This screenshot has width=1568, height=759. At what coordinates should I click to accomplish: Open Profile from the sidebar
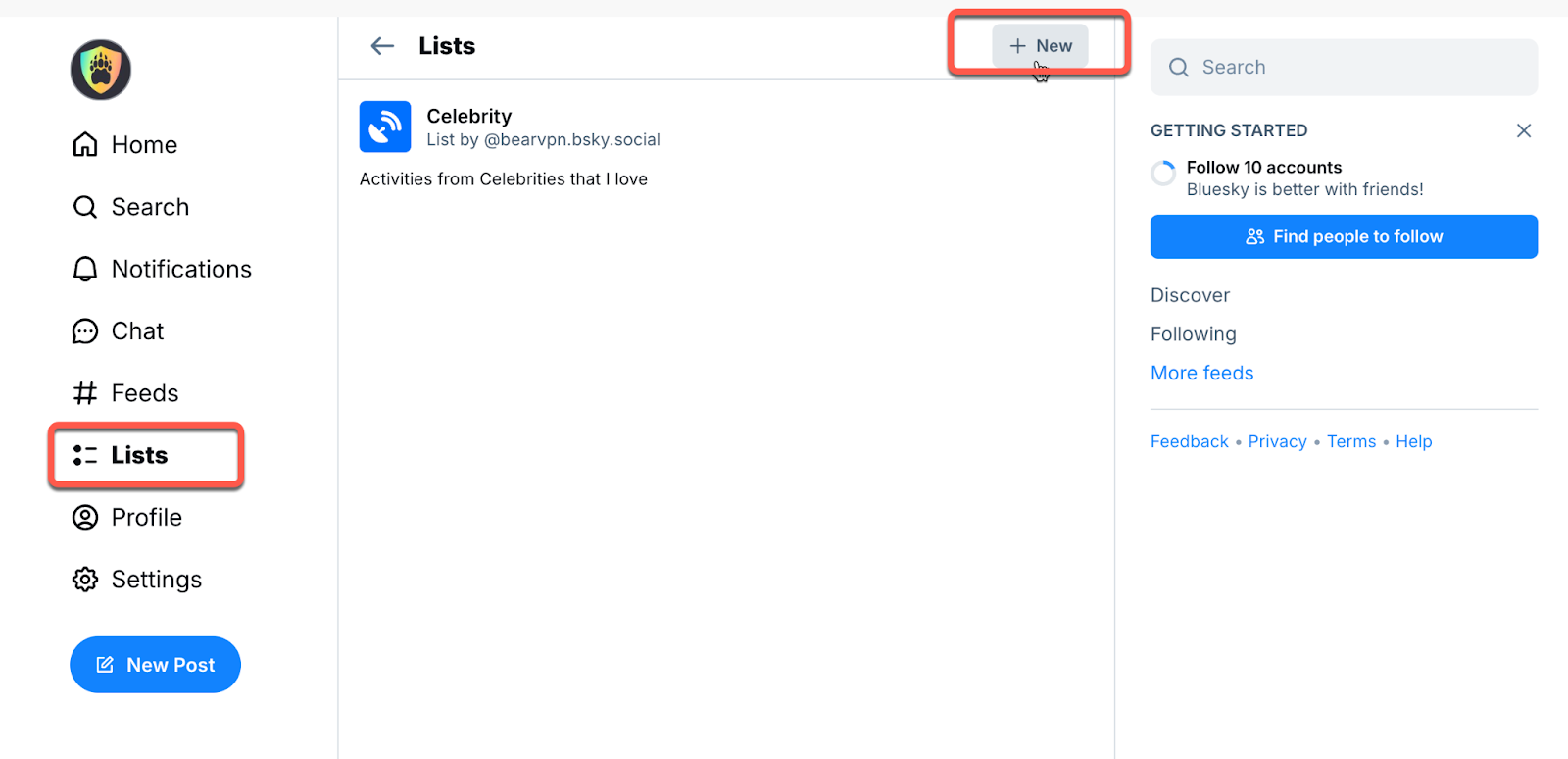(126, 518)
